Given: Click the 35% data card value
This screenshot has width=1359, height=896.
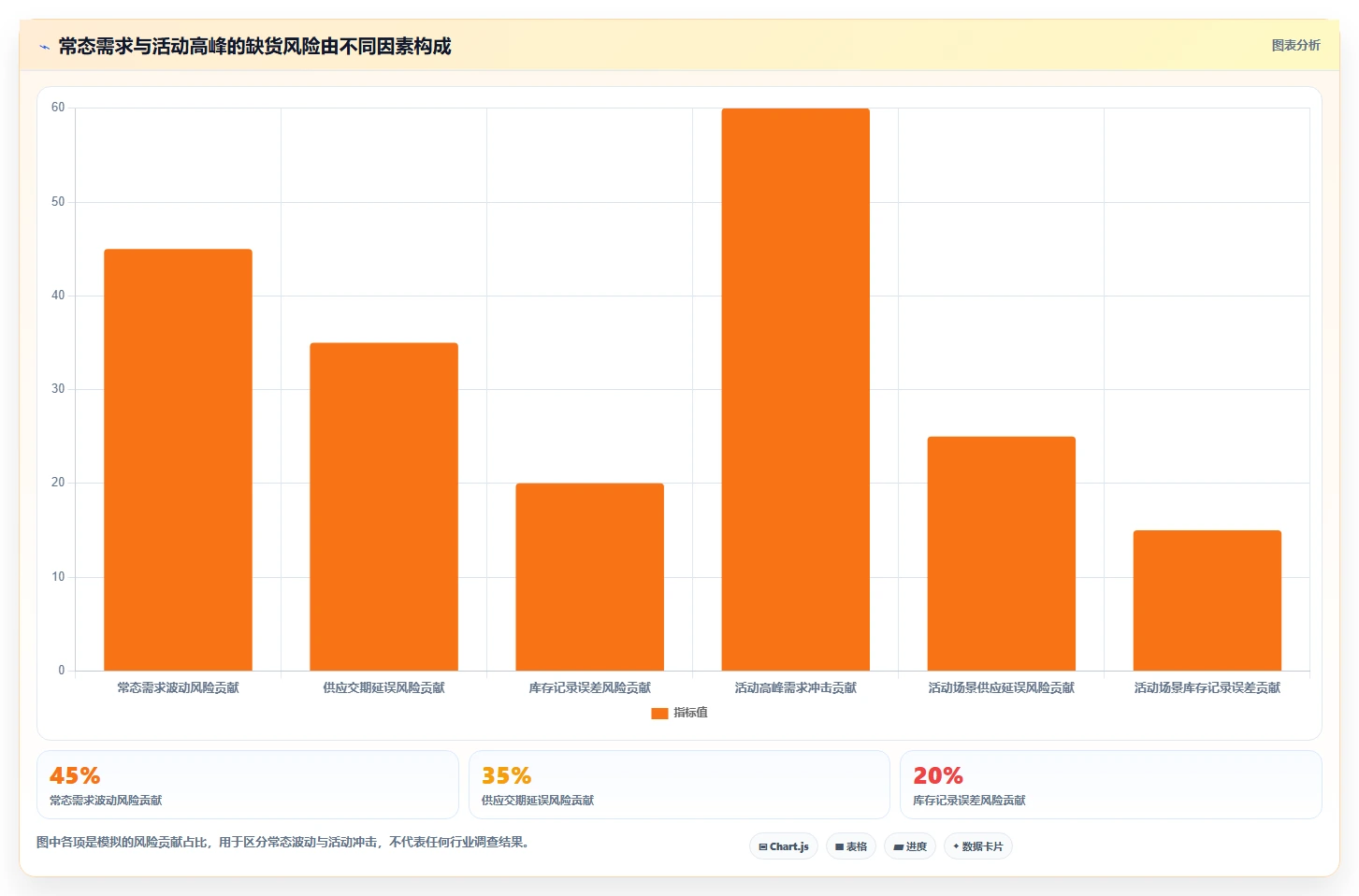Looking at the screenshot, I should [x=506, y=776].
